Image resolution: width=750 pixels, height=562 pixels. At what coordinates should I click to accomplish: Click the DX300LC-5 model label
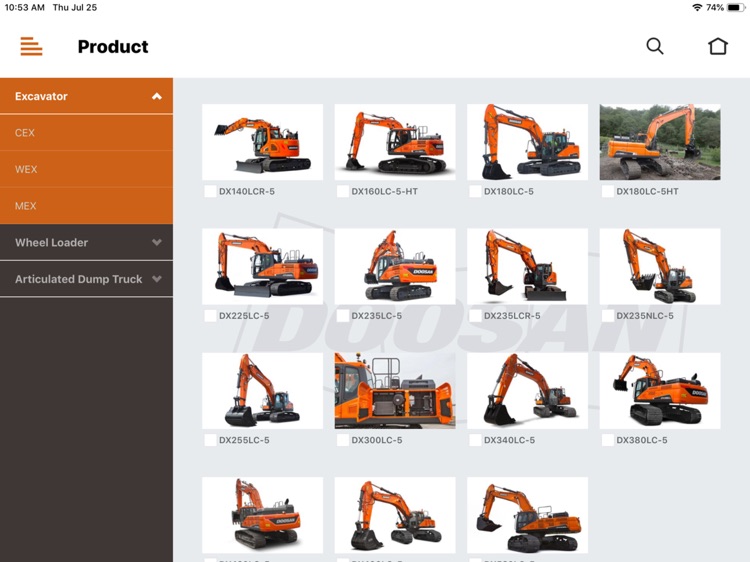click(x=376, y=440)
